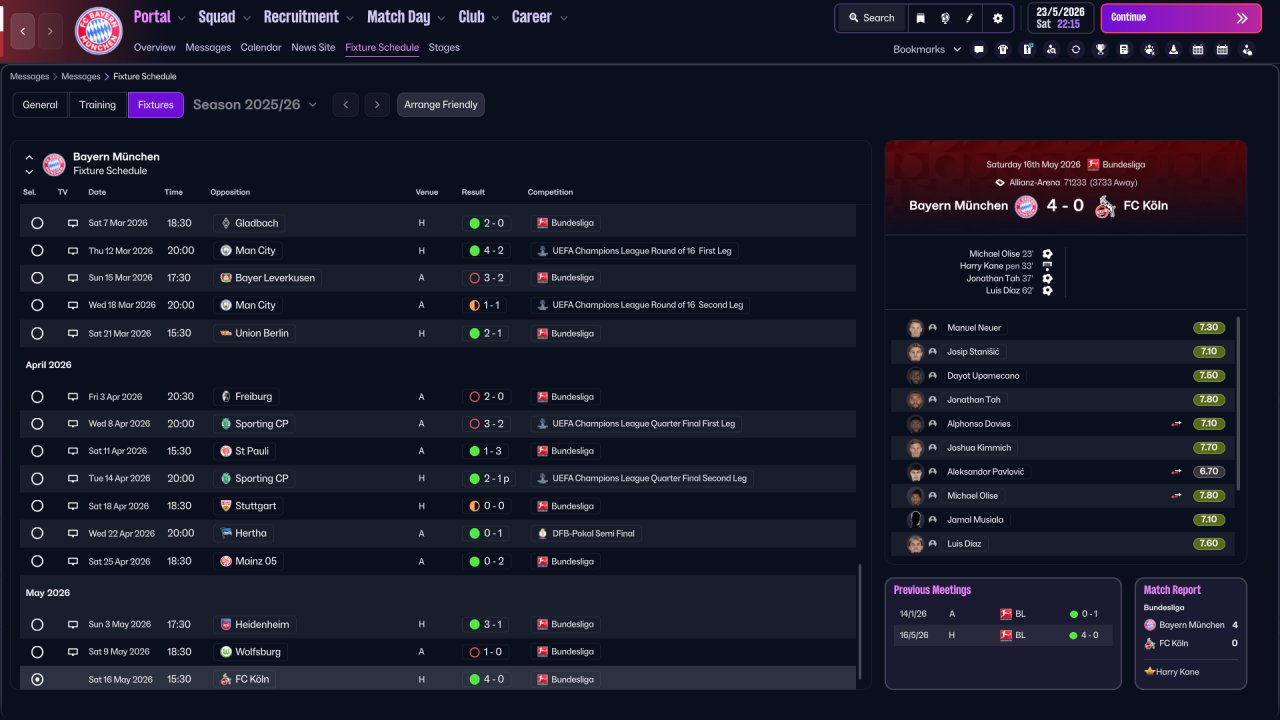Click Michael Olise's portrait in ratings list
1280x720 pixels.
(915, 496)
